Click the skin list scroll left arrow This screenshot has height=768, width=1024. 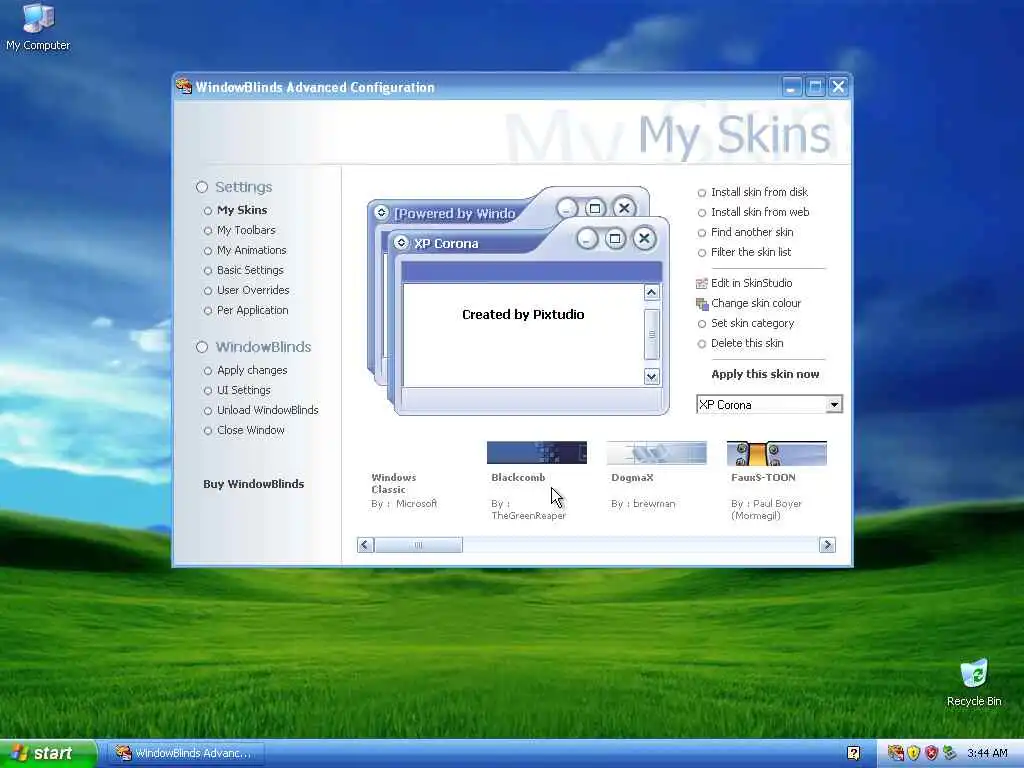[366, 545]
